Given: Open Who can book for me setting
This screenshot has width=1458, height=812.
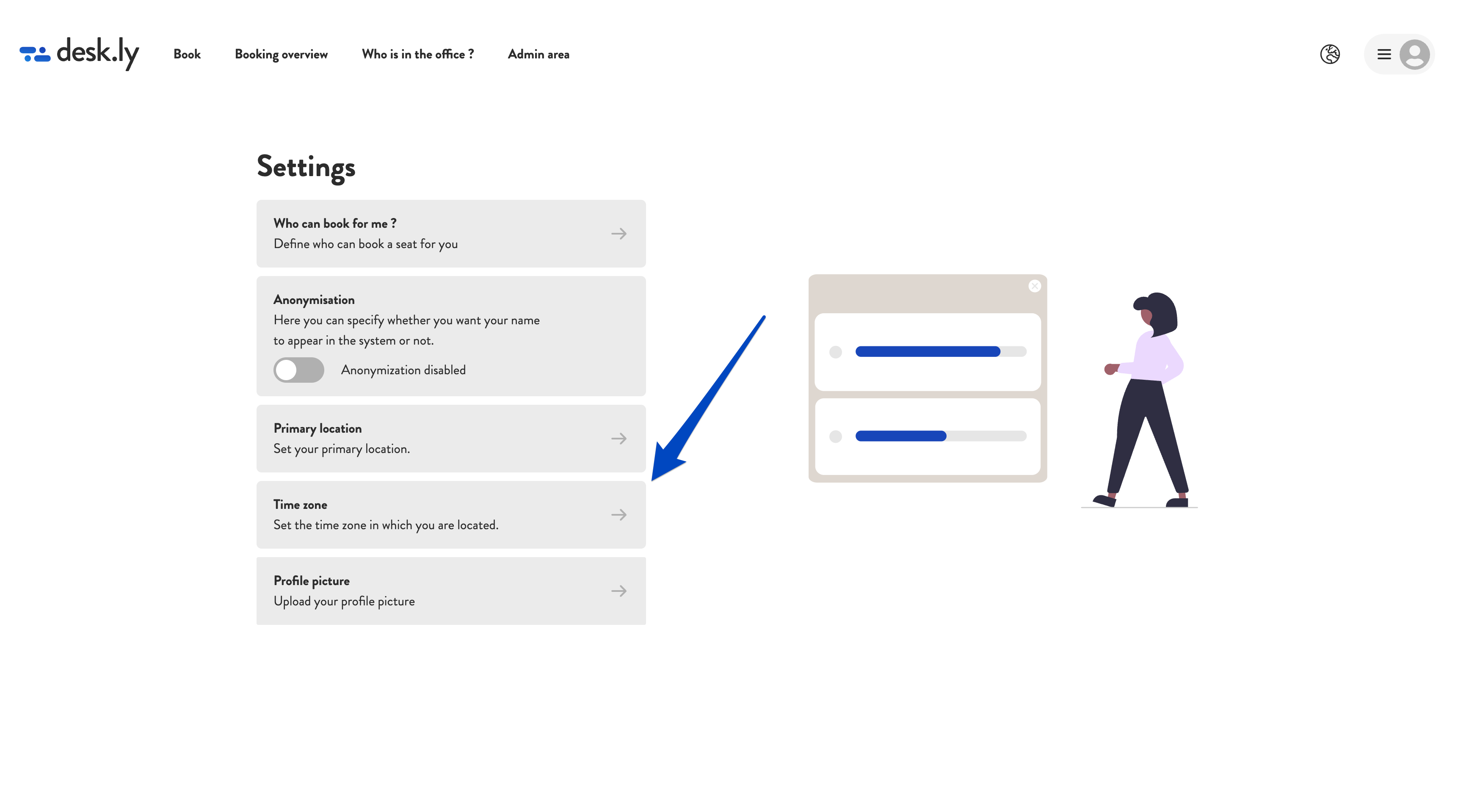Looking at the screenshot, I should (x=451, y=233).
